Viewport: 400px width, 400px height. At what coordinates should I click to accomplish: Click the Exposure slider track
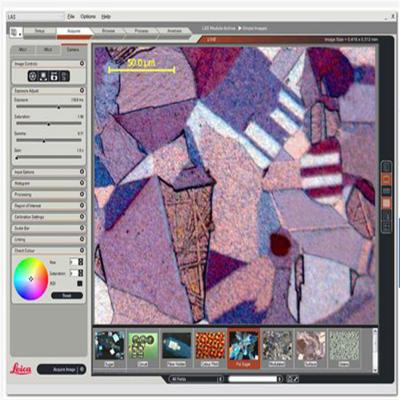point(49,107)
